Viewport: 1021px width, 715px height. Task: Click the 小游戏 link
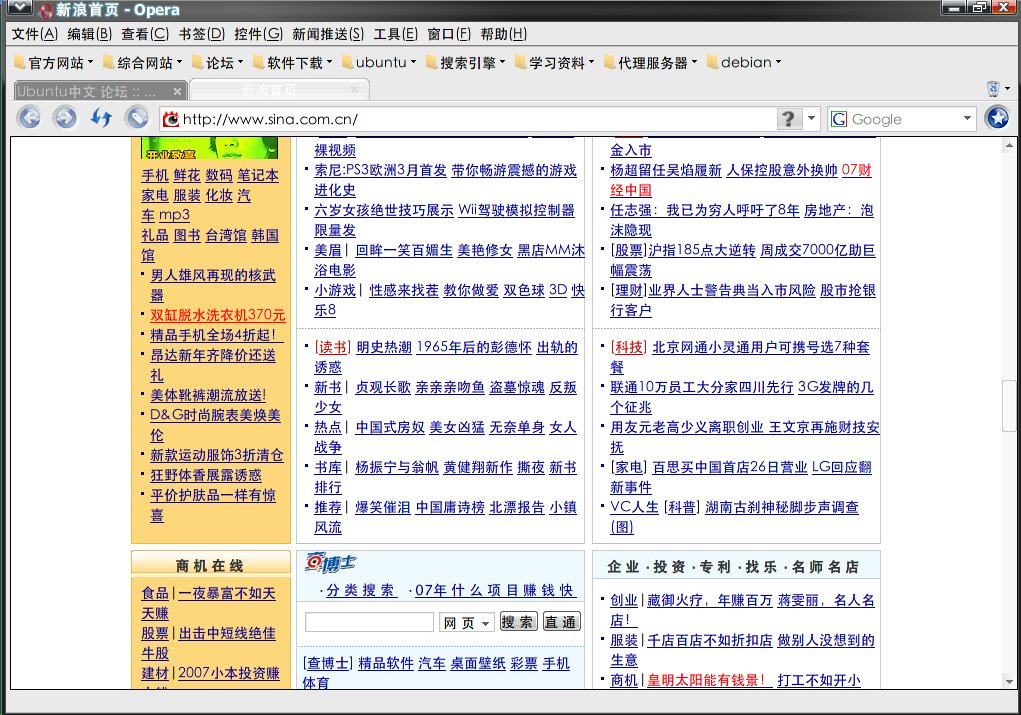335,290
